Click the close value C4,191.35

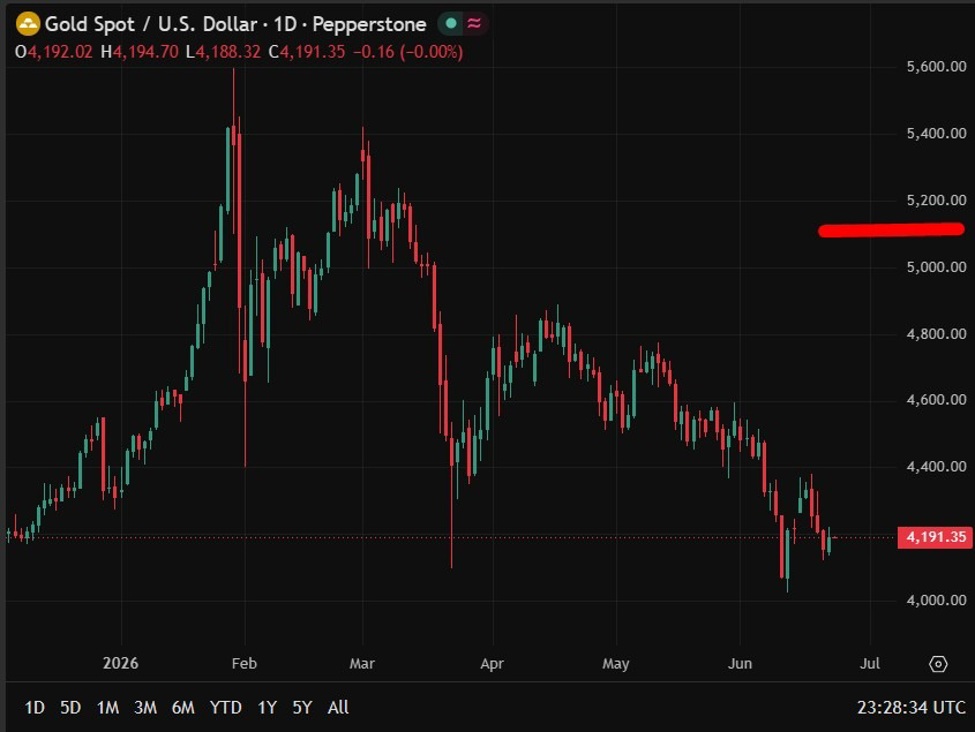307,52
